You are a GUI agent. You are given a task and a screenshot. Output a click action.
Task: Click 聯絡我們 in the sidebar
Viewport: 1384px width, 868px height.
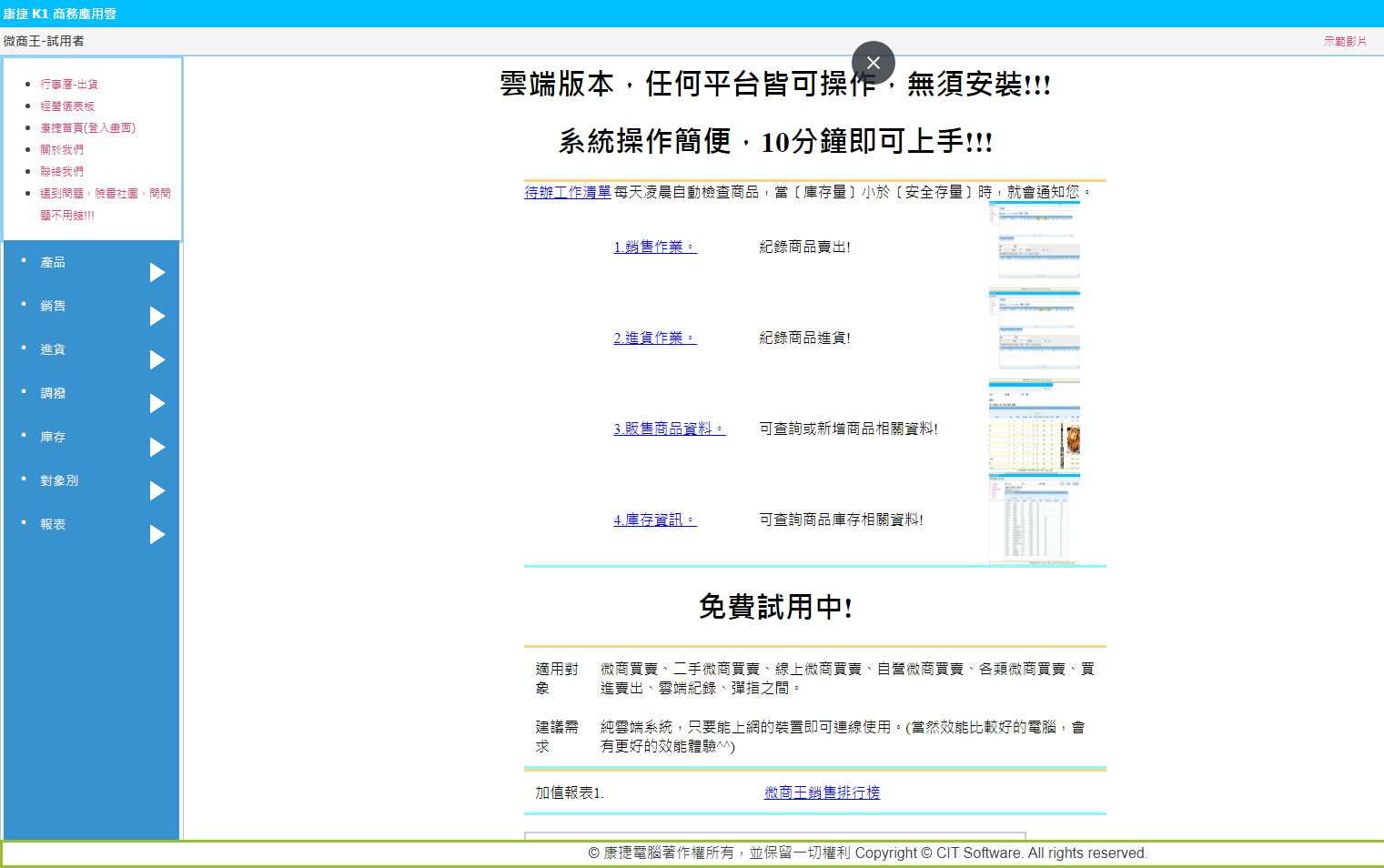pos(62,172)
